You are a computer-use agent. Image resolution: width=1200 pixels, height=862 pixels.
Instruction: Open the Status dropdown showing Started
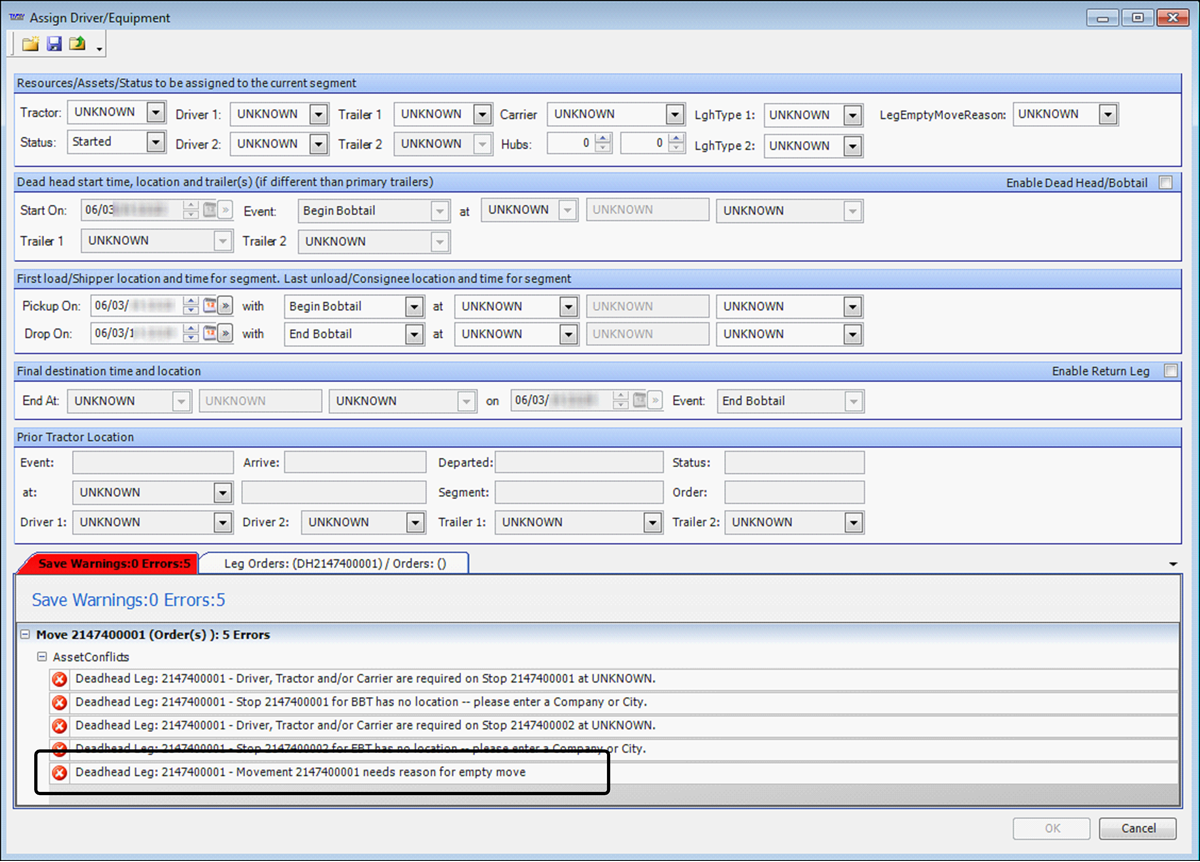coord(155,142)
